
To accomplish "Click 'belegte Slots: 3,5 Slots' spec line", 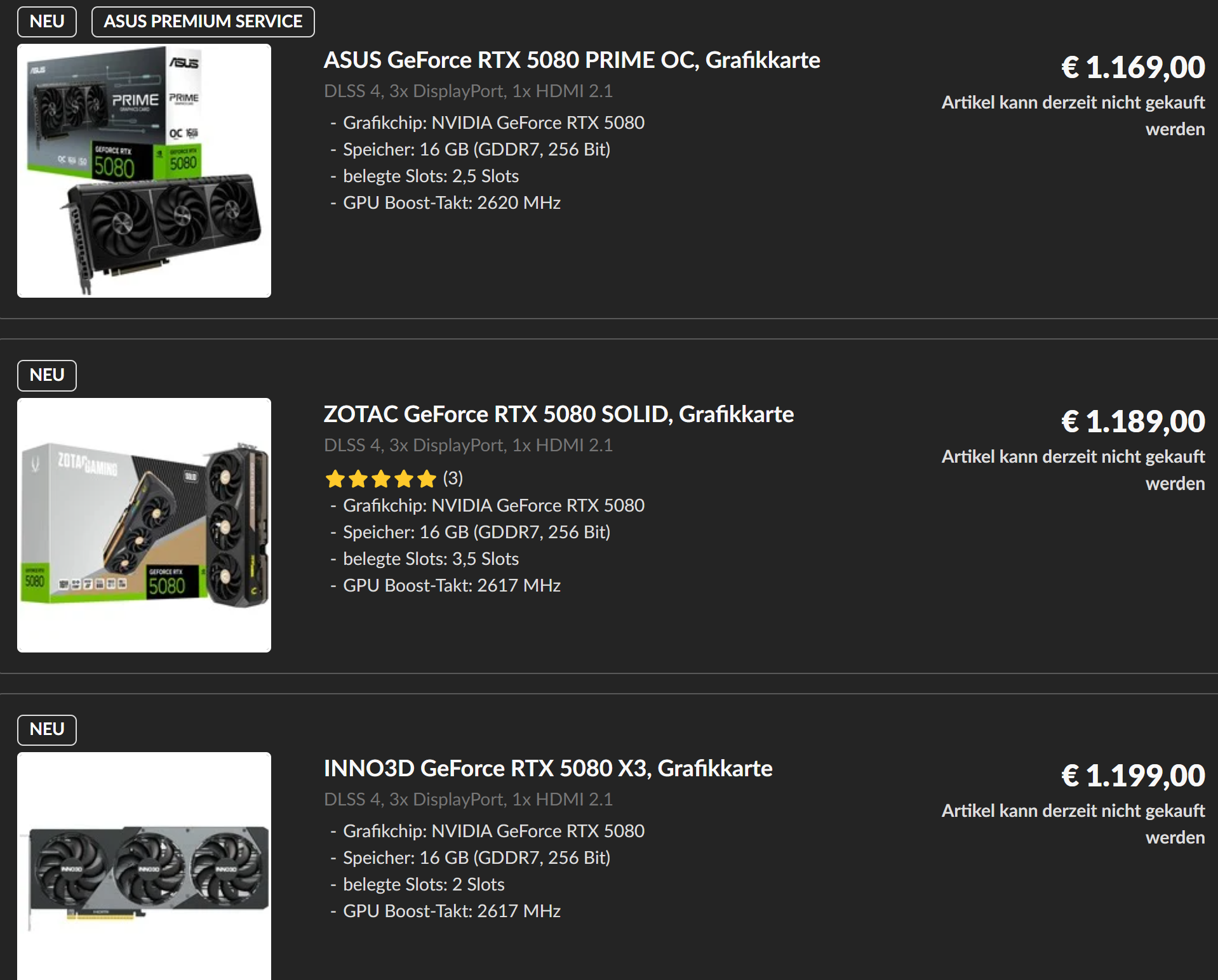I will click(431, 559).
